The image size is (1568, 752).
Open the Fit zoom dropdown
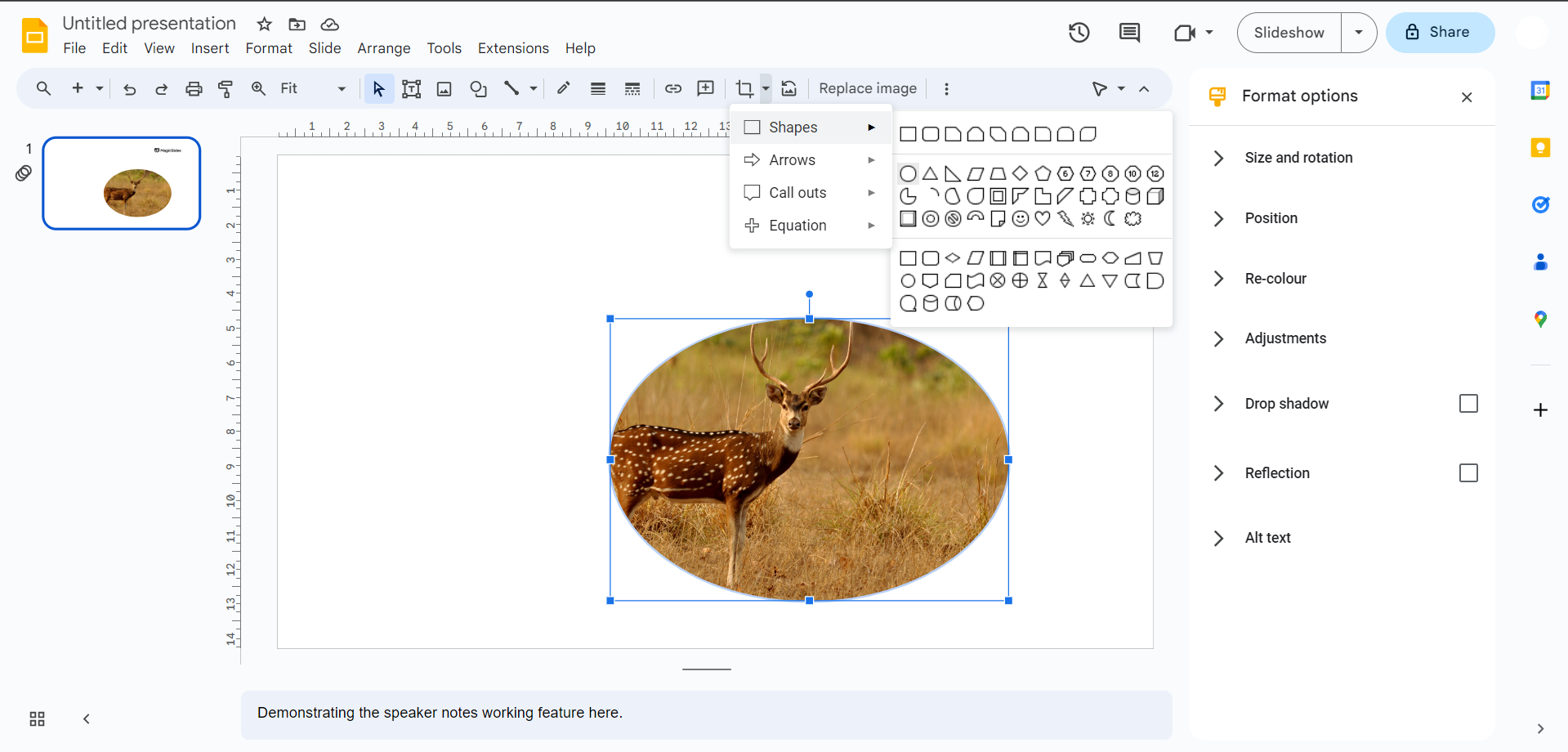click(x=312, y=89)
